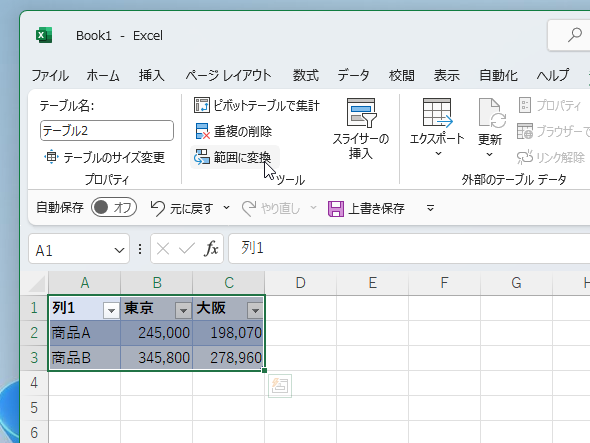The width and height of the screenshot is (590, 443).
Task: Select column D header
Action: tap(301, 283)
